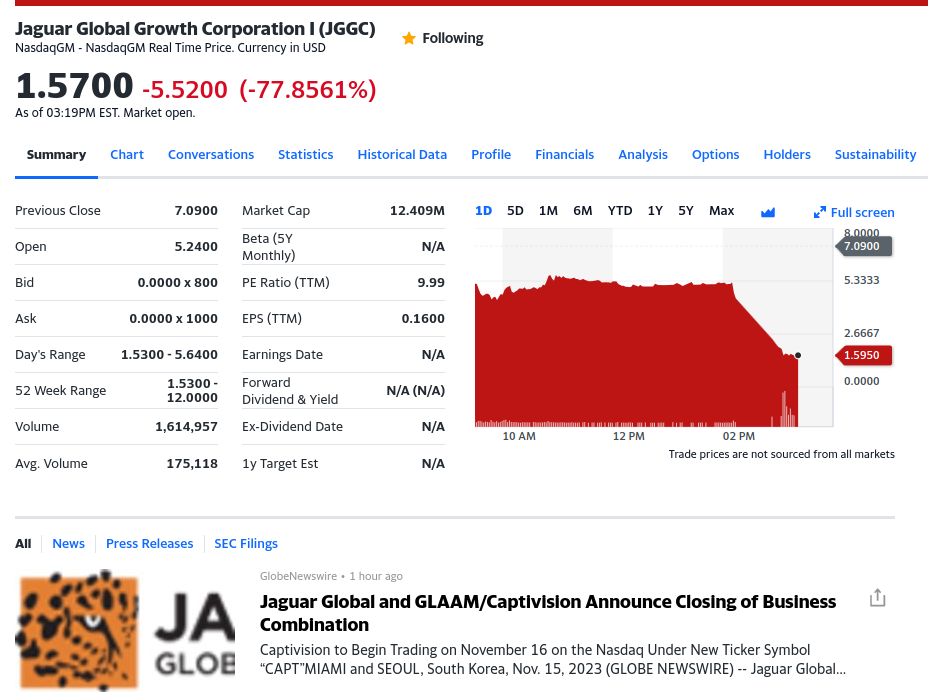Viewport: 928px width, 697px height.
Task: Select the Max chart range
Action: point(721,211)
